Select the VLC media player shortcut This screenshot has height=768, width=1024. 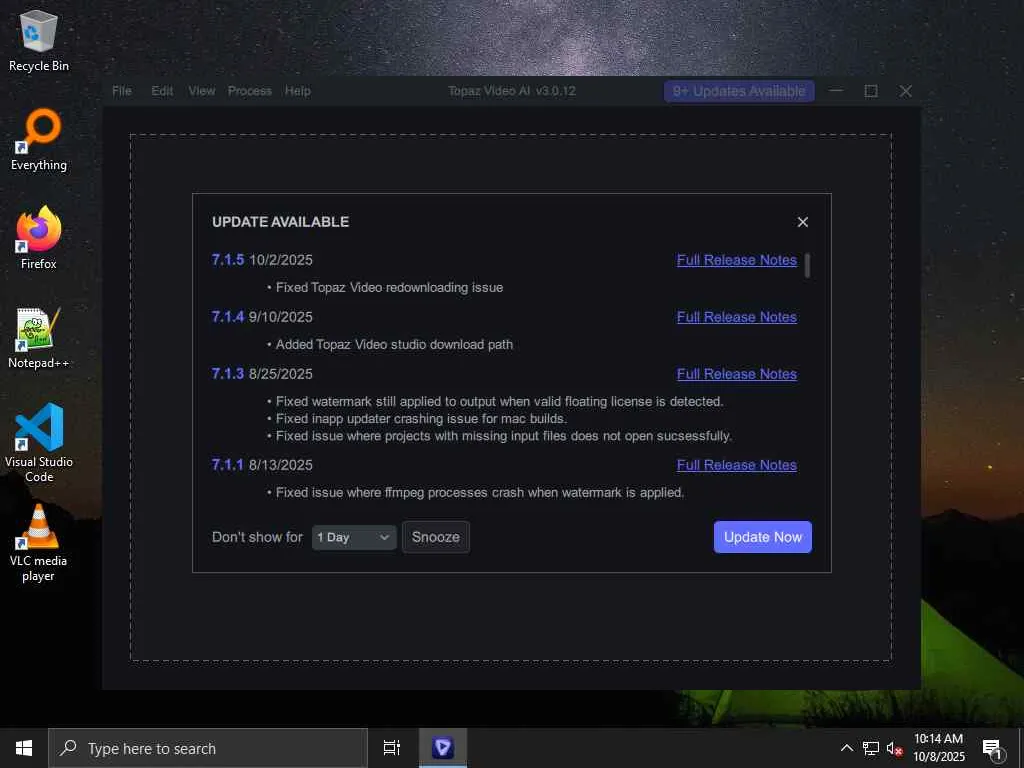(x=39, y=543)
